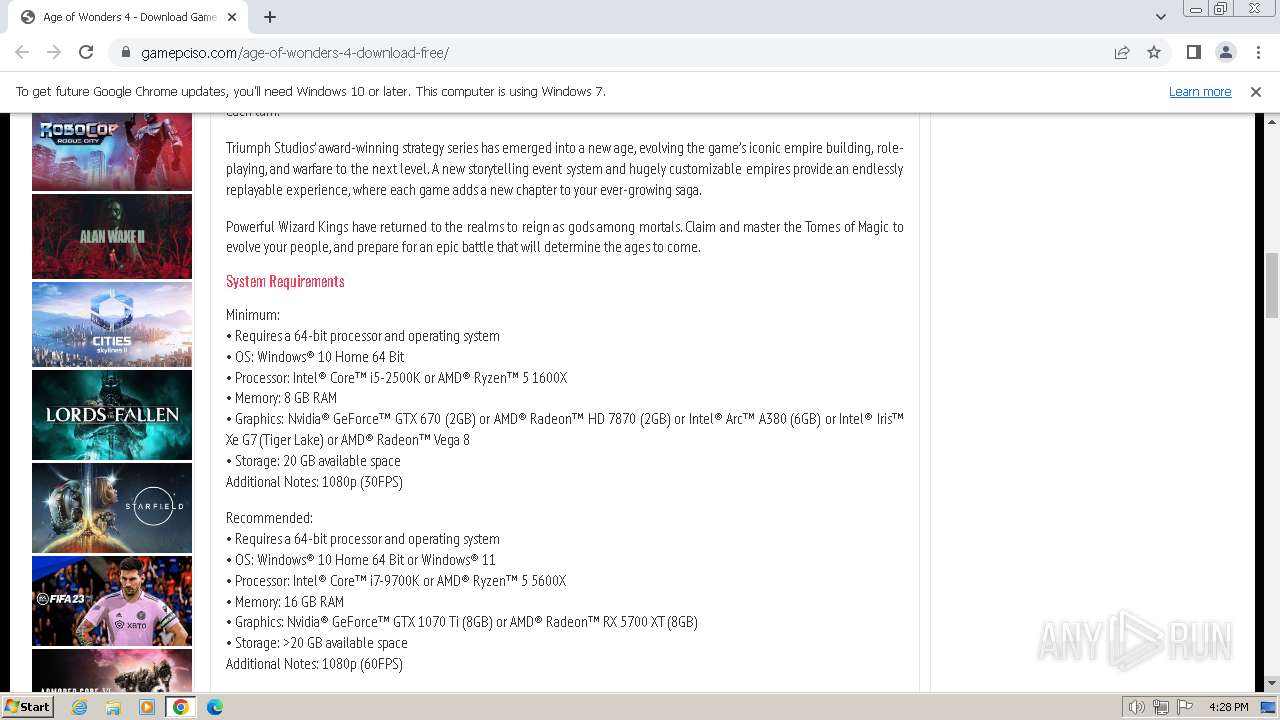Open the Lords of the Fallen thumbnail
1280x720 pixels.
[112, 414]
